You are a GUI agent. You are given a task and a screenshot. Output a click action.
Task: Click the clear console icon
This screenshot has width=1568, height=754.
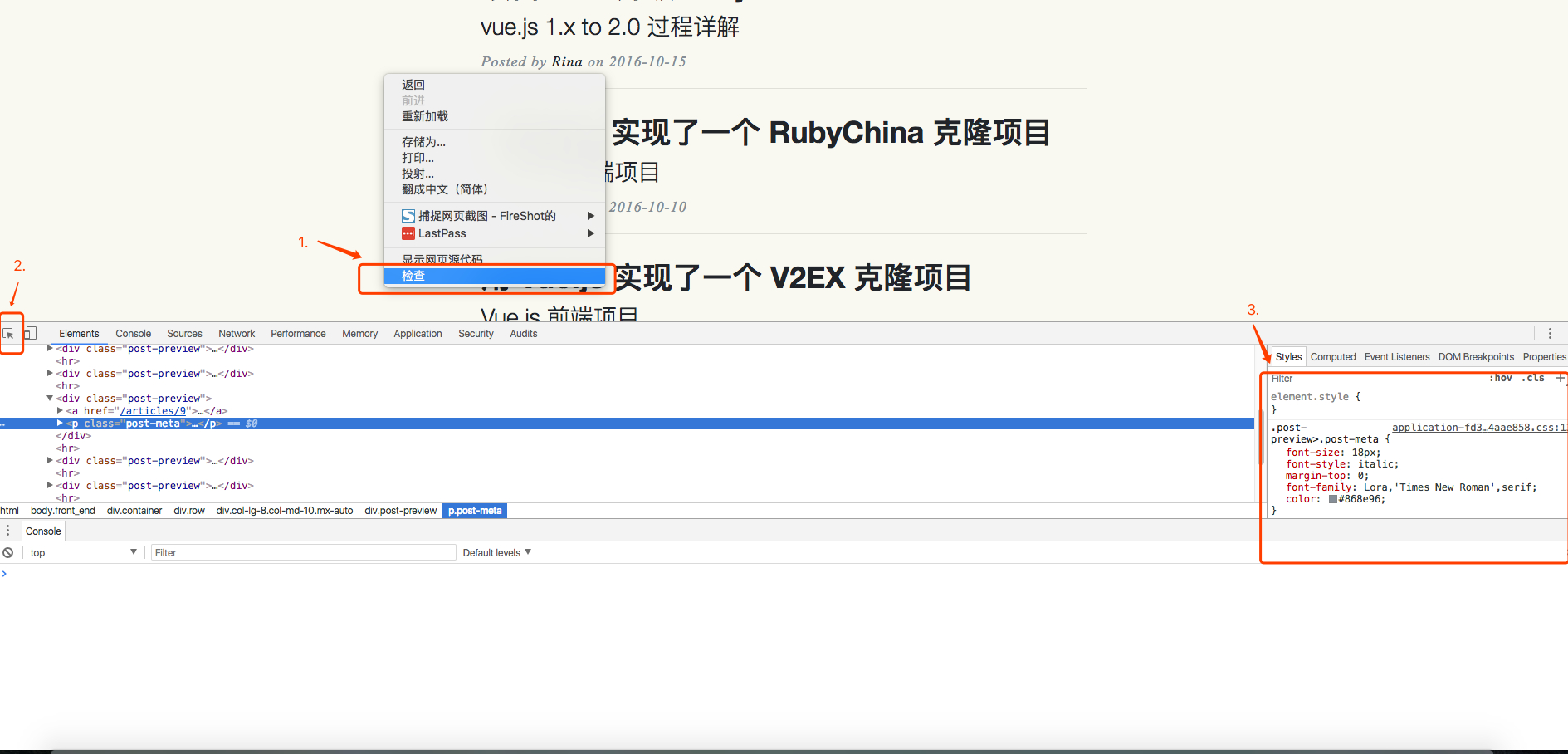(x=8, y=552)
